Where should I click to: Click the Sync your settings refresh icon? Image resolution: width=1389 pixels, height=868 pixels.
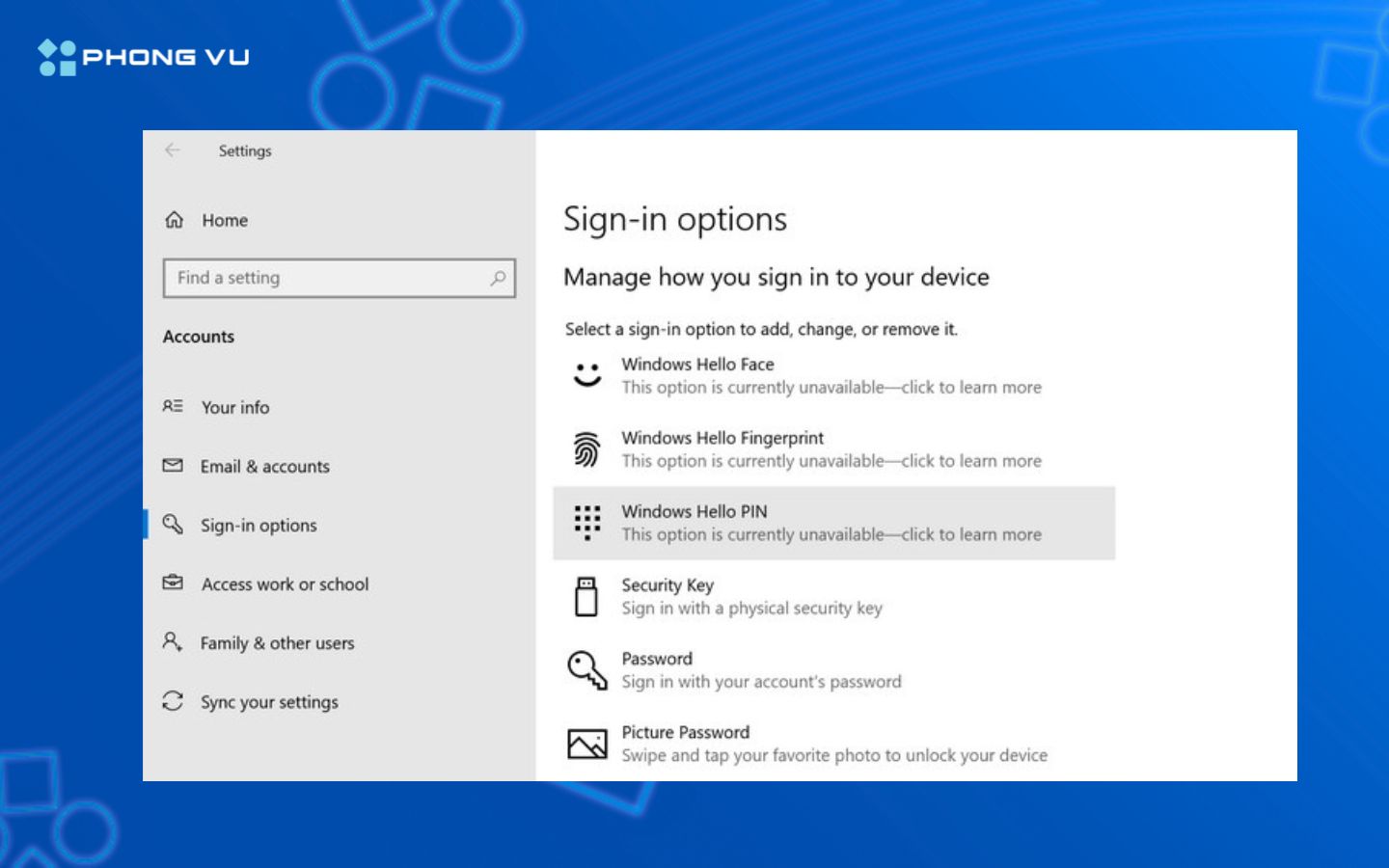(174, 702)
